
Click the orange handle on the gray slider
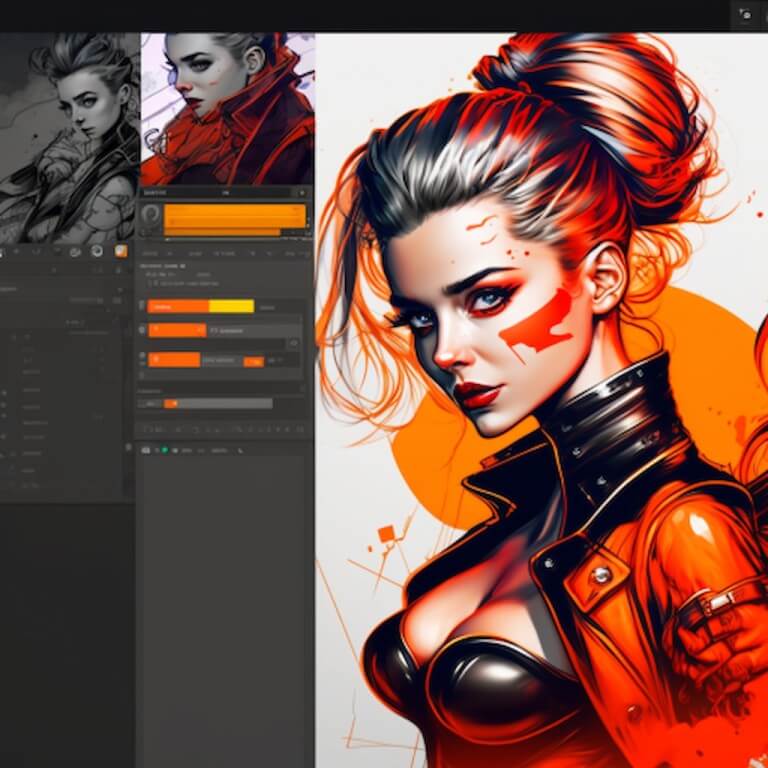point(171,403)
